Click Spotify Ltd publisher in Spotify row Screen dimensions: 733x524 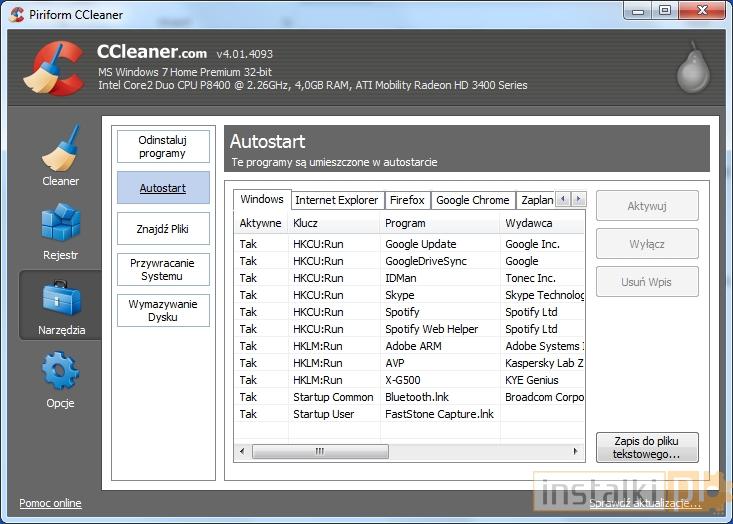click(x=531, y=312)
